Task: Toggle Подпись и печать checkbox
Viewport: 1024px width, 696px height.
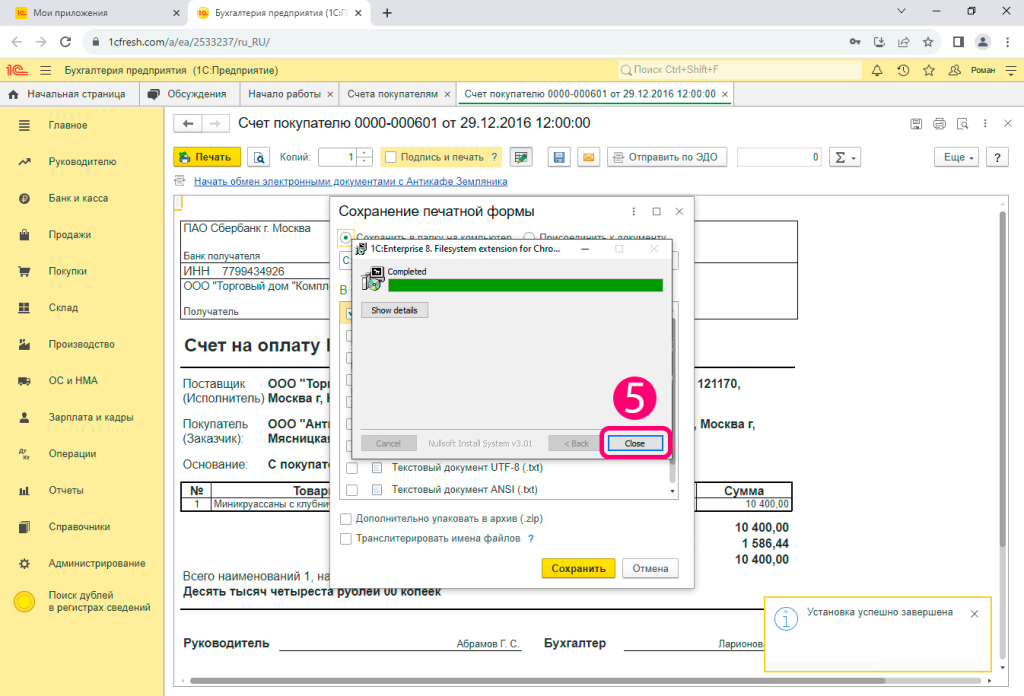Action: (x=391, y=157)
